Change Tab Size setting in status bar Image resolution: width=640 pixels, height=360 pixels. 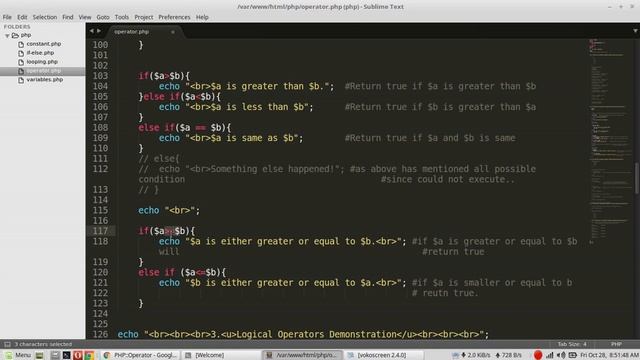coord(572,344)
